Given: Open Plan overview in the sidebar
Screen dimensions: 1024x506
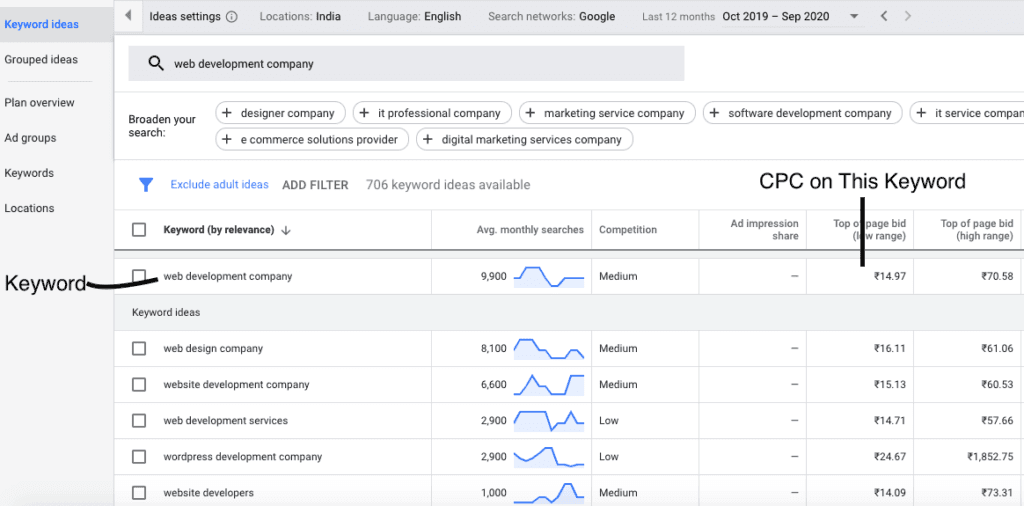Looking at the screenshot, I should tap(39, 103).
